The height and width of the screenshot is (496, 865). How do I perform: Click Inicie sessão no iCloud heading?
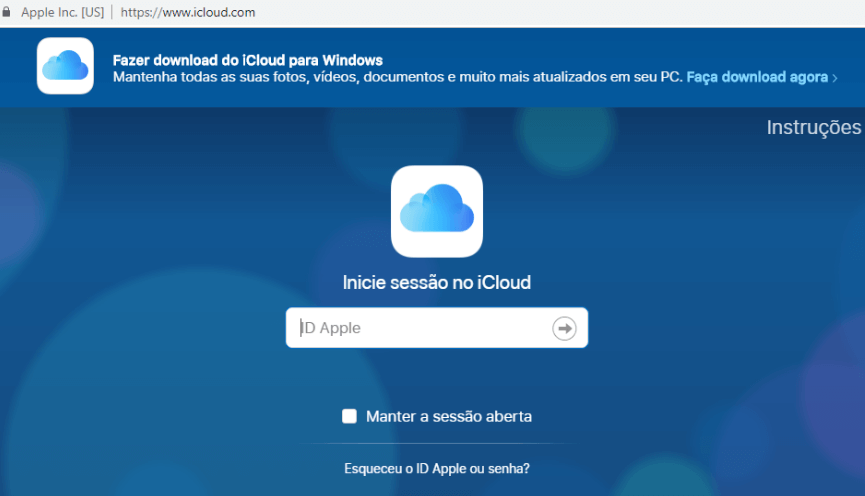[437, 282]
